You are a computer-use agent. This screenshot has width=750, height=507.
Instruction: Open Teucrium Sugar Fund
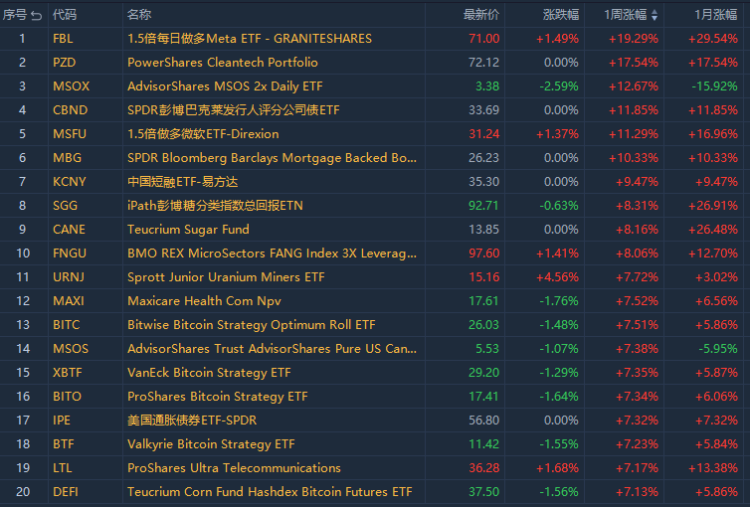coord(188,230)
